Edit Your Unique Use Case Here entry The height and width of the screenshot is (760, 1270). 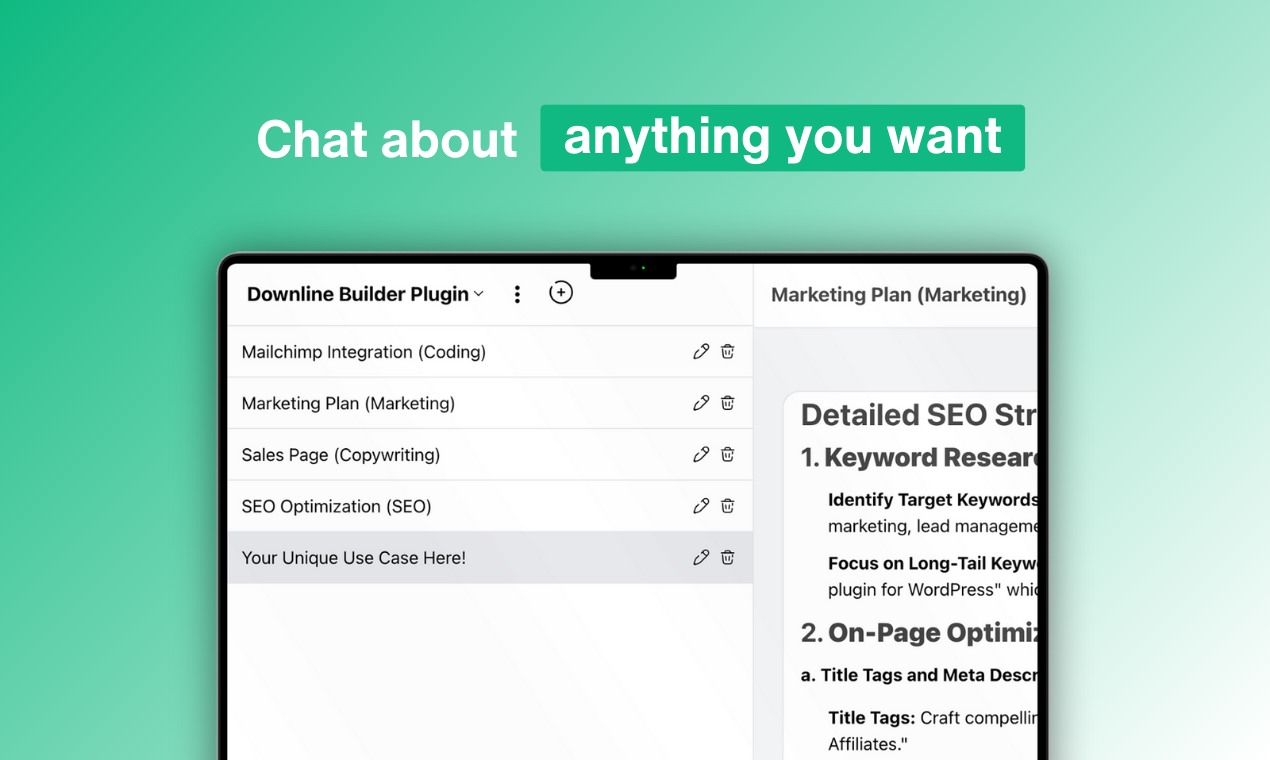[701, 558]
